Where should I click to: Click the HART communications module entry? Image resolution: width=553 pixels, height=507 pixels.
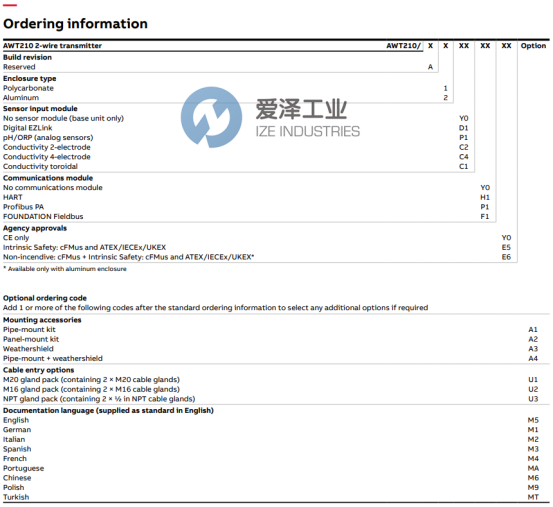[13, 197]
